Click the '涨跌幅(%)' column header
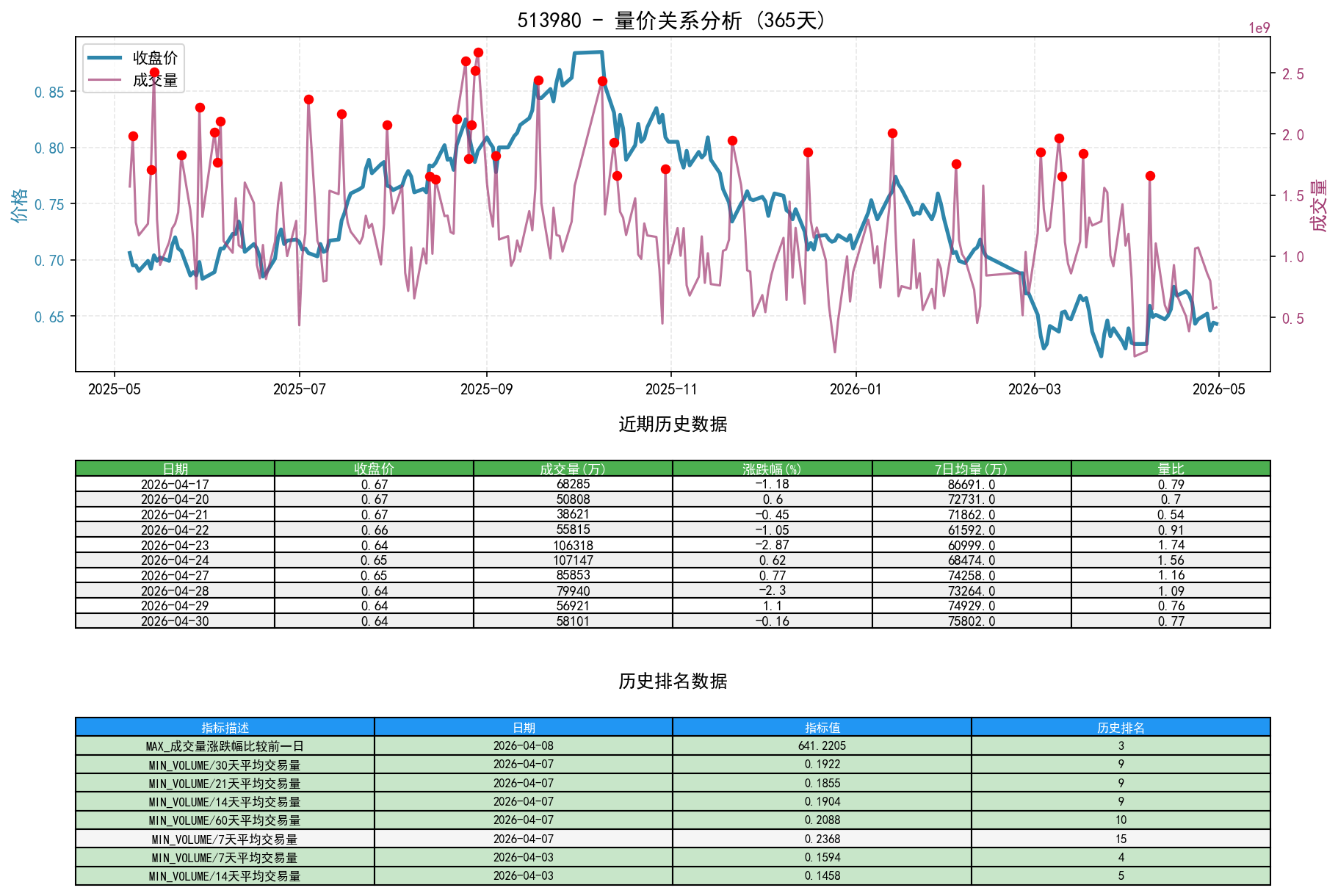1338x896 pixels. coord(772,469)
